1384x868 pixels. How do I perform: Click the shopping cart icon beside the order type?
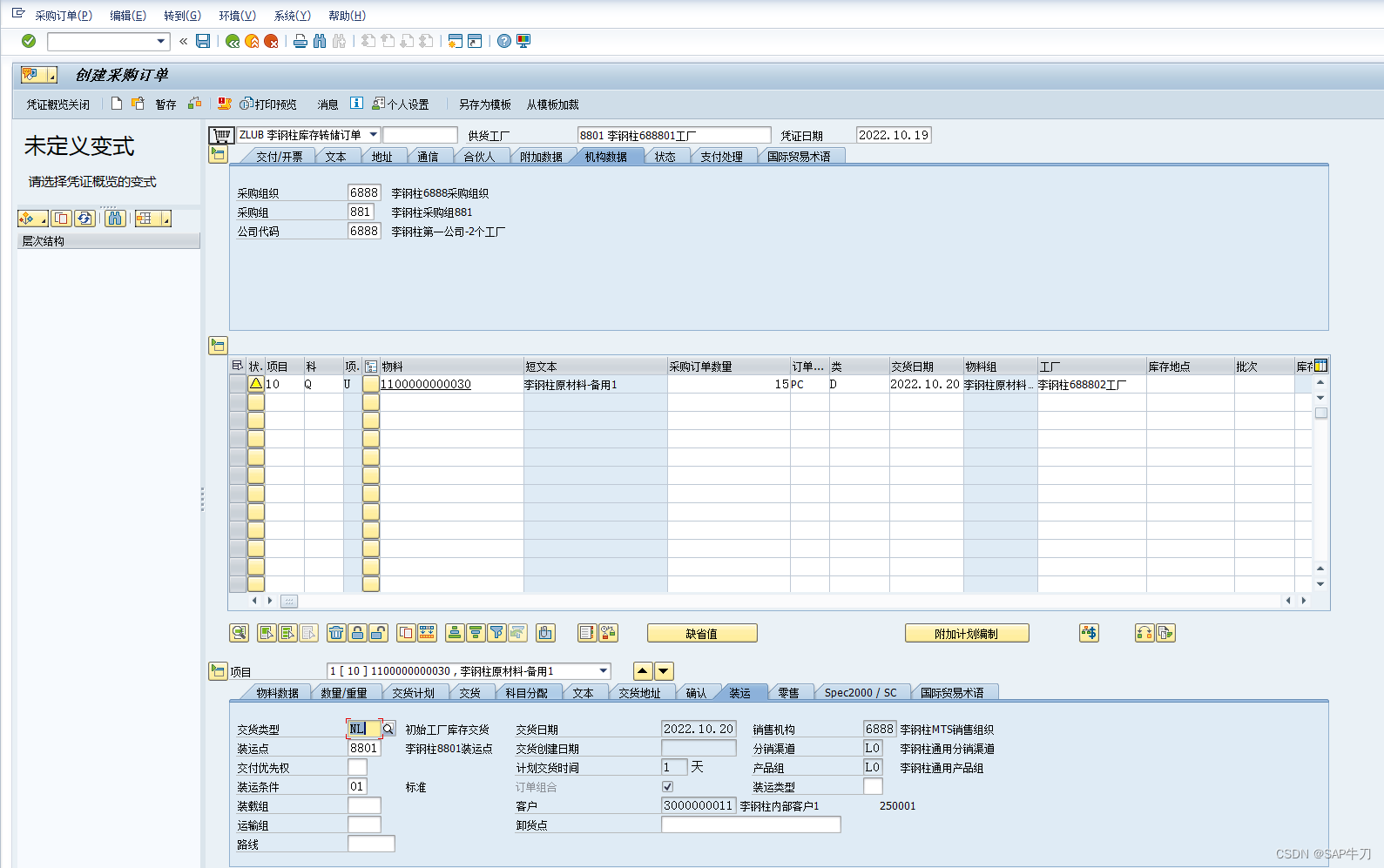pyautogui.click(x=222, y=135)
